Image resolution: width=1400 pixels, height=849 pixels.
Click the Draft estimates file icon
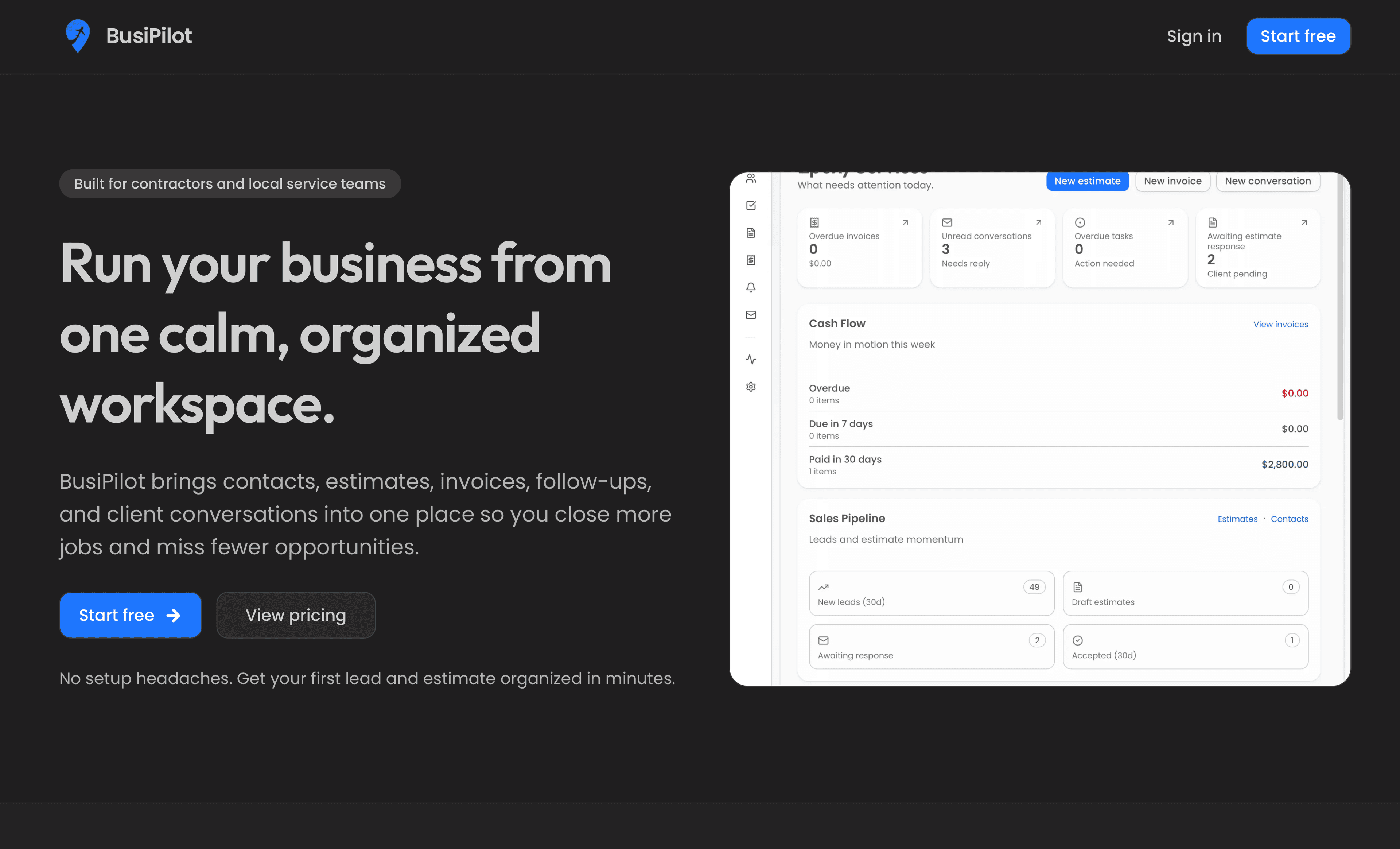tap(1077, 587)
